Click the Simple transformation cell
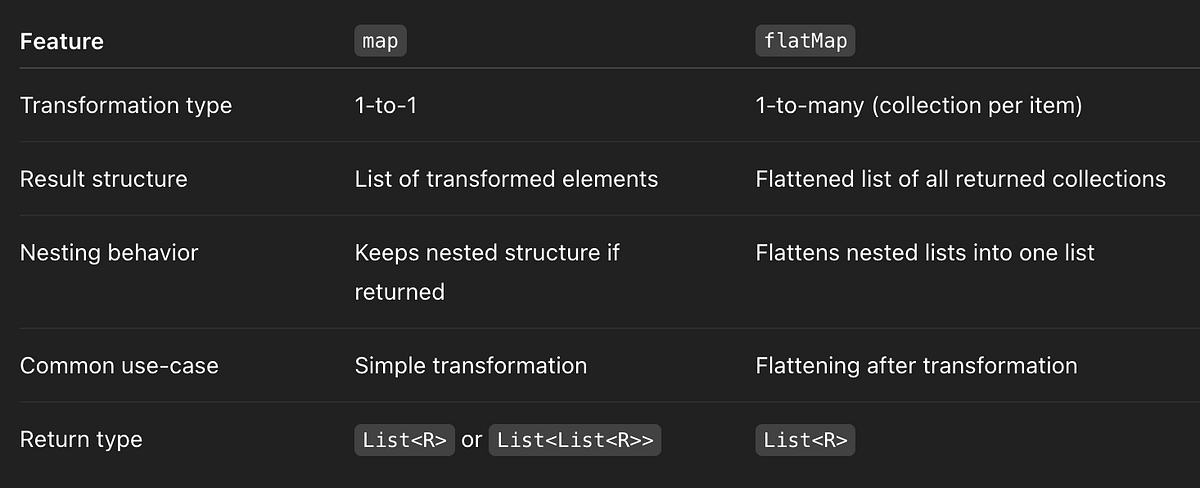 (x=471, y=365)
